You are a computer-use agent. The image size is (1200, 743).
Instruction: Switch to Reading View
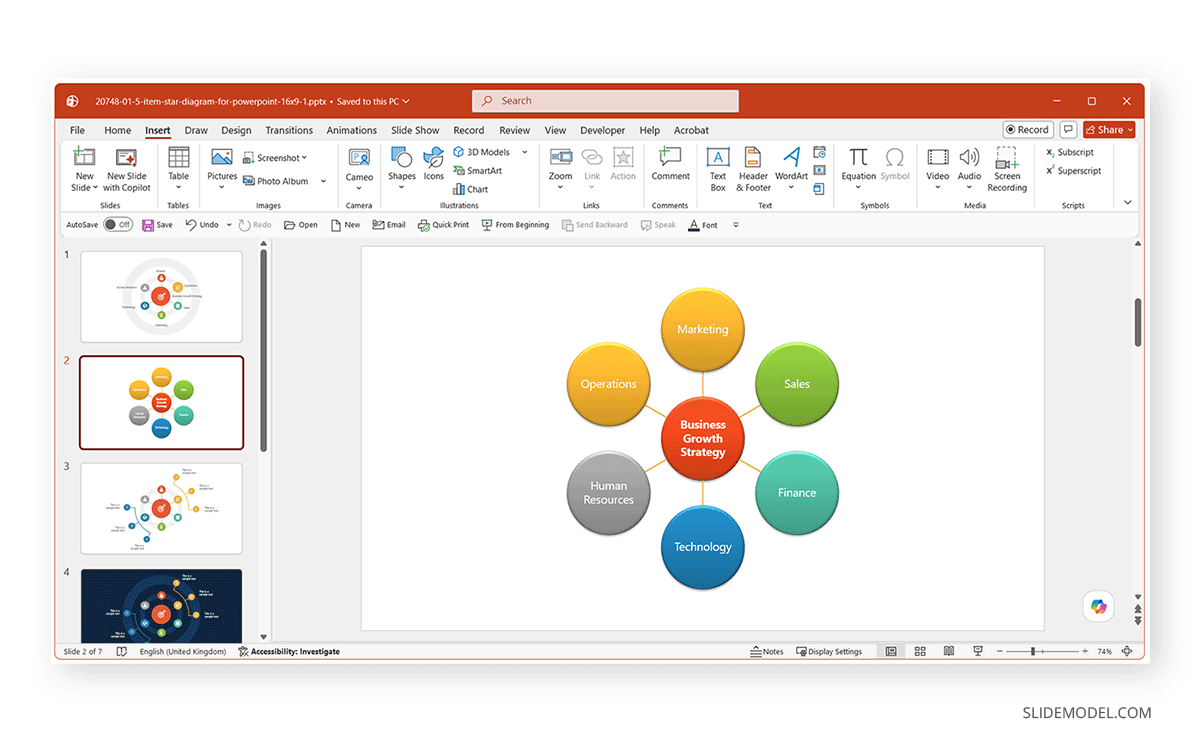pyautogui.click(x=949, y=651)
